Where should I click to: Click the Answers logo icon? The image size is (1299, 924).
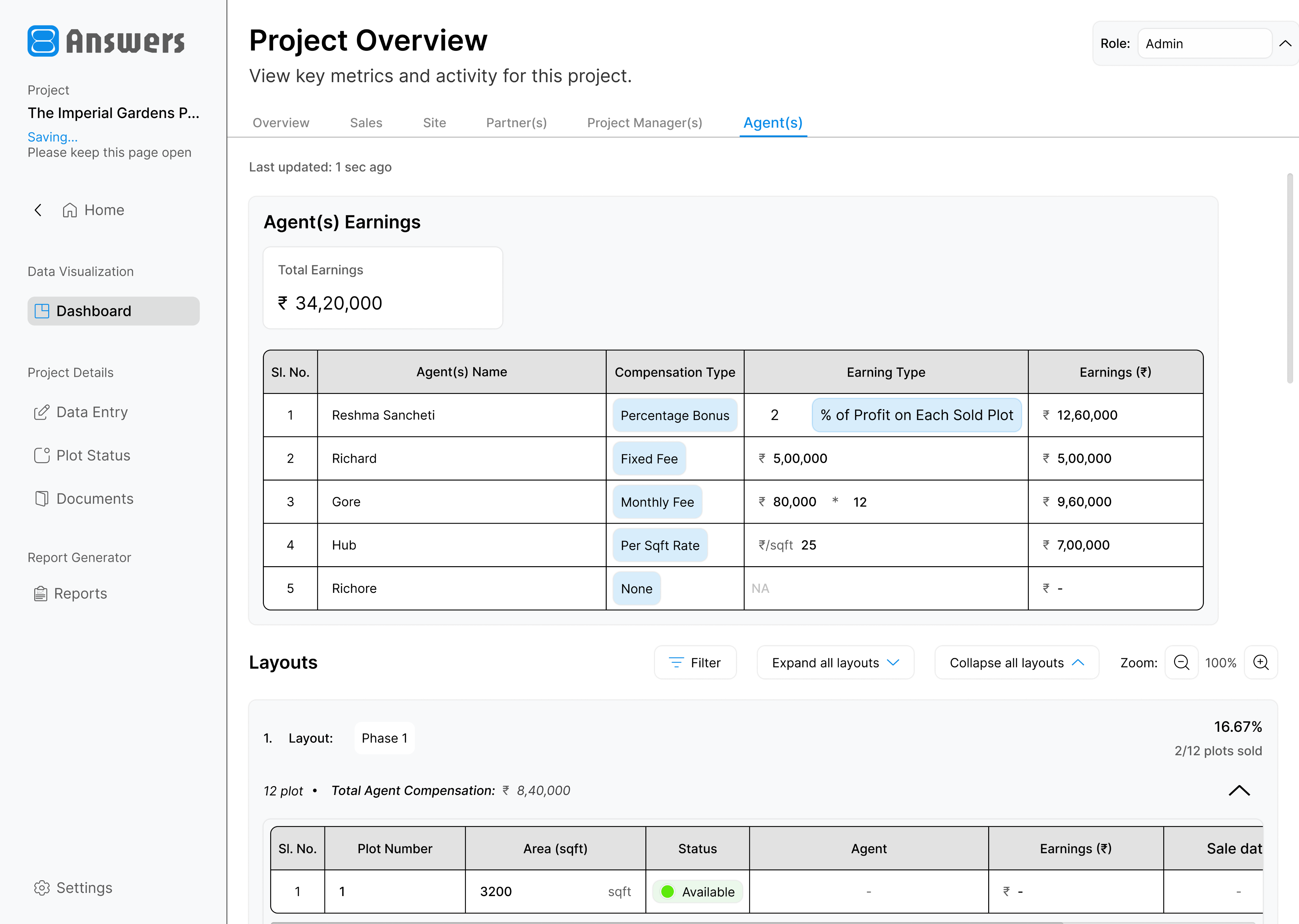coord(43,41)
